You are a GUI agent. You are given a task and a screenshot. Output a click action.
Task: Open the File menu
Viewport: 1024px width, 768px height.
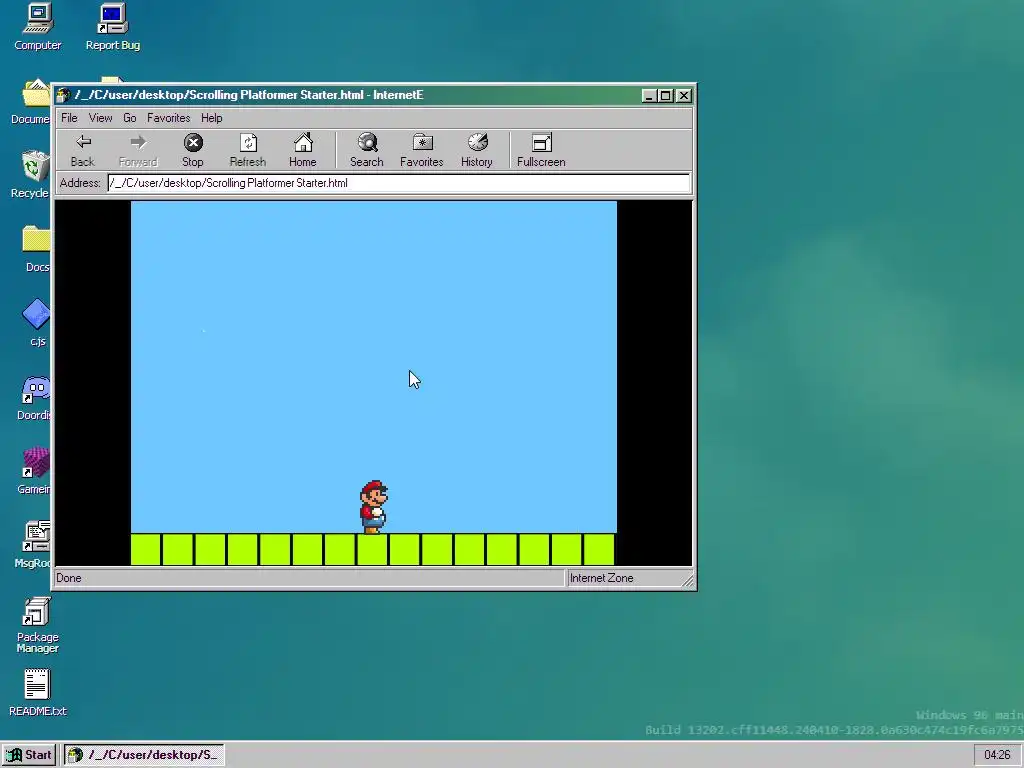[x=69, y=118]
